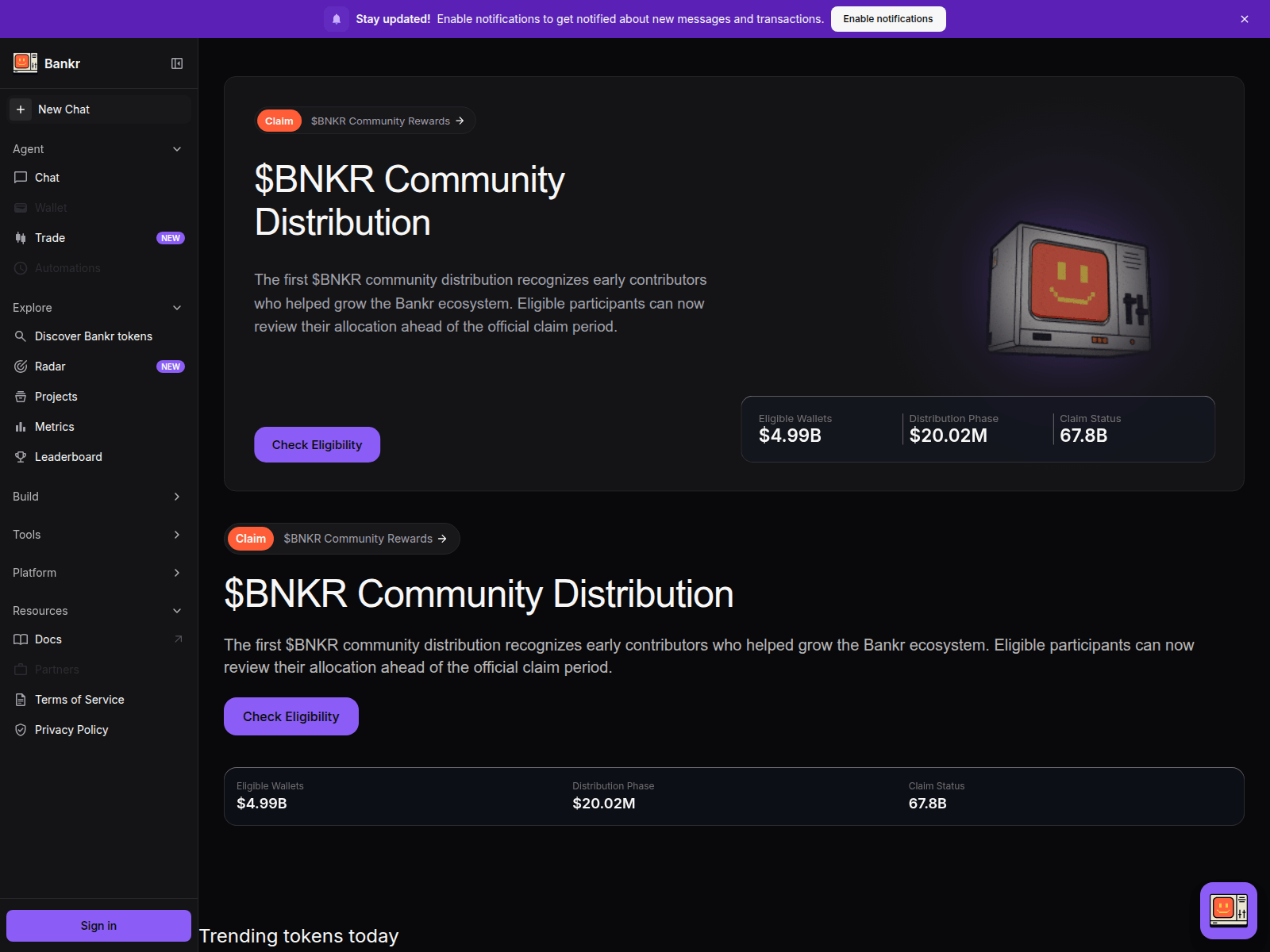Screen dimensions: 1270x952
Task: Click the notification bell icon in banner
Action: tap(337, 19)
